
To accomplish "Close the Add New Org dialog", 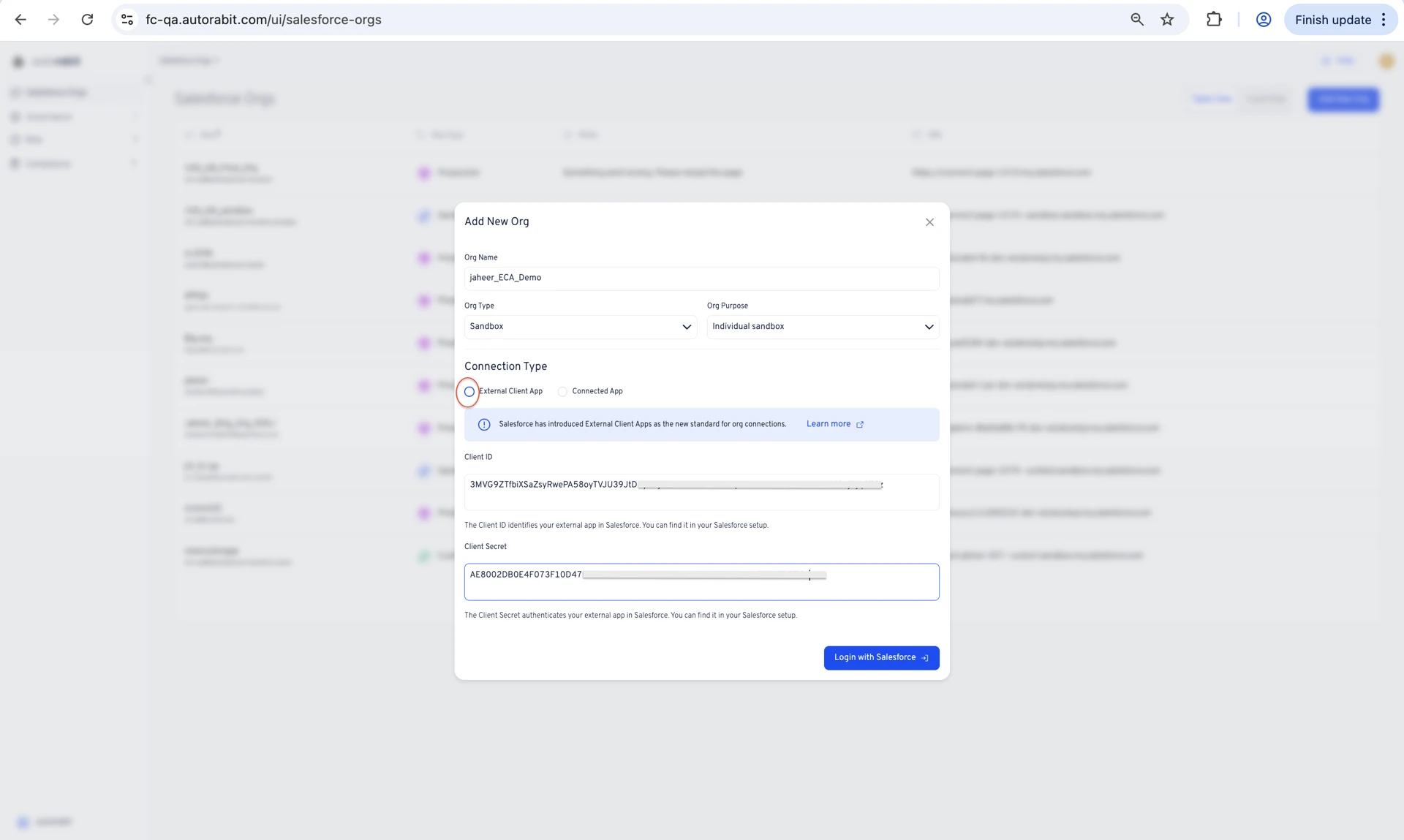I will click(x=929, y=222).
